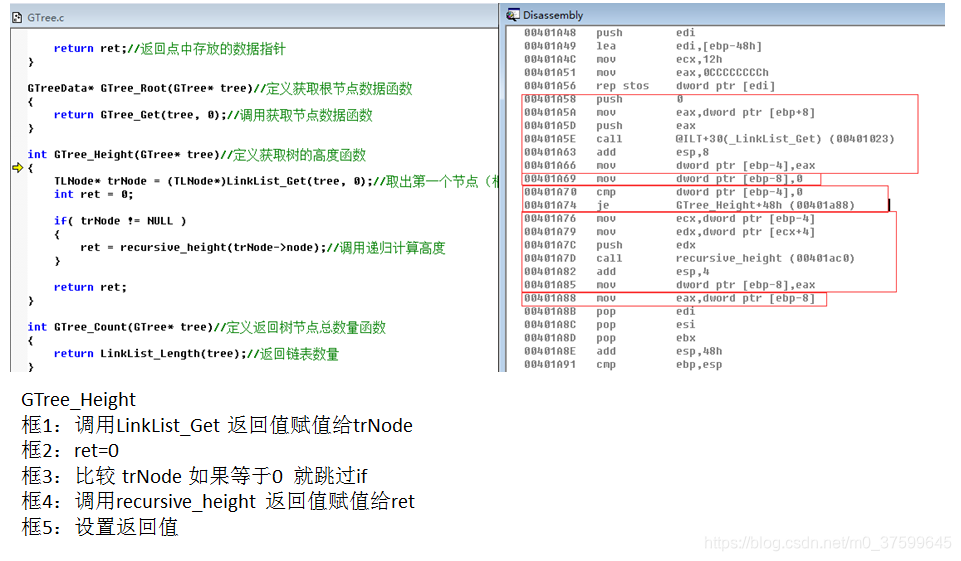The image size is (961, 561).
Task: Click the call _LinkList_Get line at 00401A5E
Action: click(x=709, y=139)
